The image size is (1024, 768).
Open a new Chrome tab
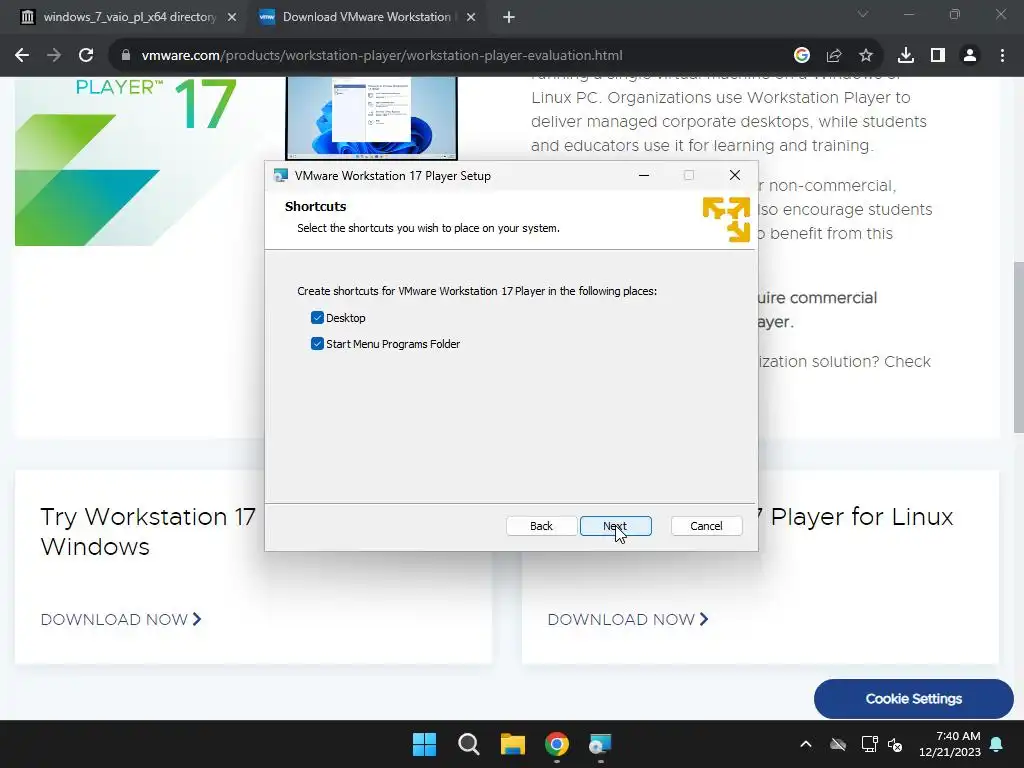(509, 18)
